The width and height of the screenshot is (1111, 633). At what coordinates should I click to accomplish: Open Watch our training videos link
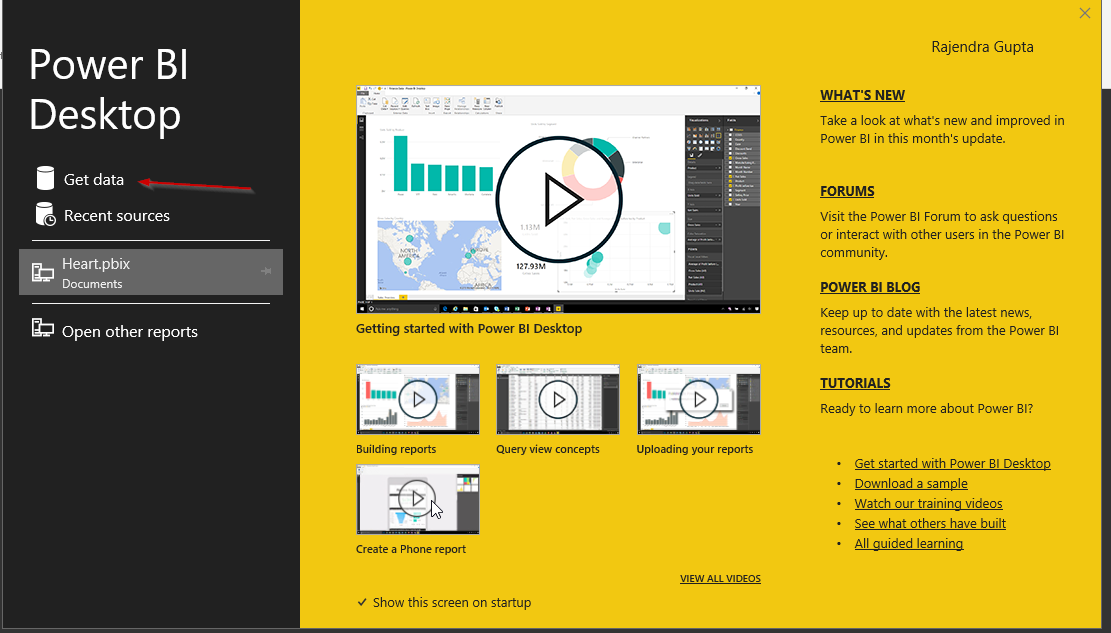point(928,504)
